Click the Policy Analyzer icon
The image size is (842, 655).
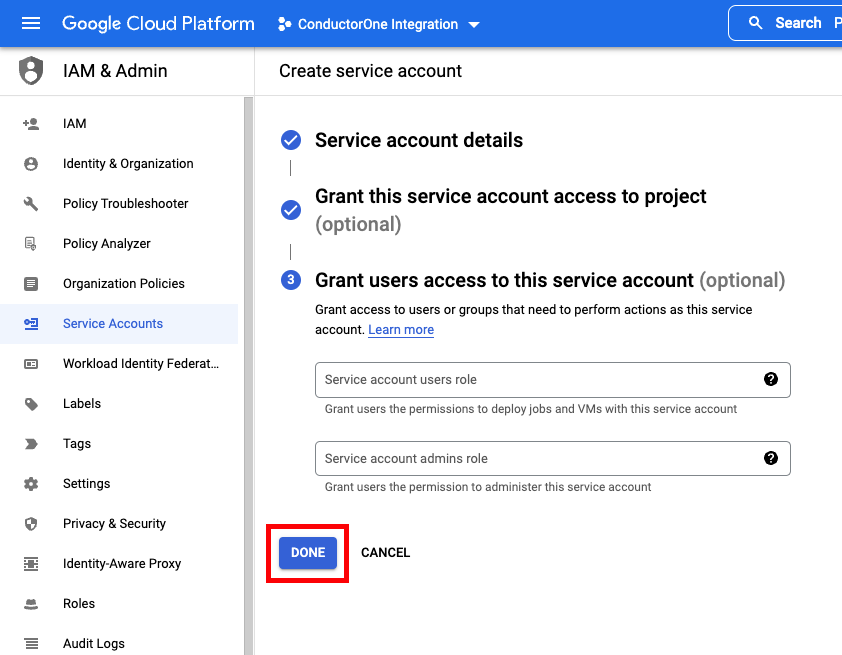31,244
